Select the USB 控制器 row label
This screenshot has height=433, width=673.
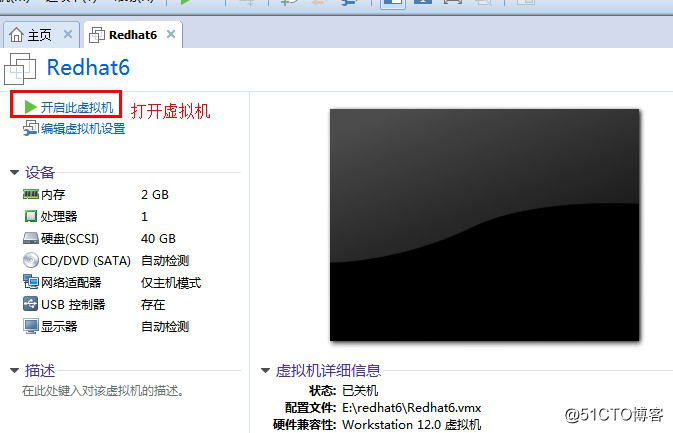pyautogui.click(x=73, y=304)
